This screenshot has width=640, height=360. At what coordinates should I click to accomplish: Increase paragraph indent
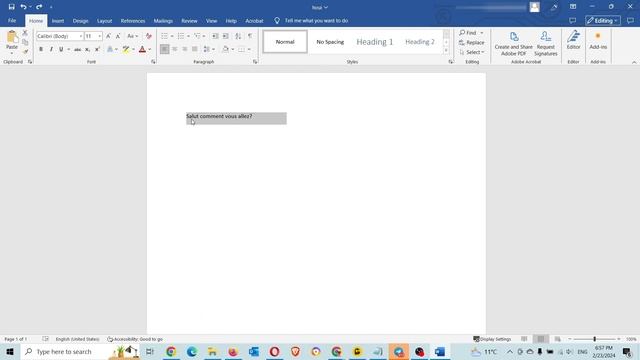click(x=225, y=36)
